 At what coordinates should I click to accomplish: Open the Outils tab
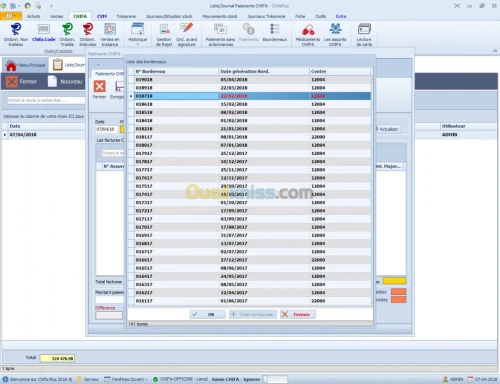(x=320, y=16)
